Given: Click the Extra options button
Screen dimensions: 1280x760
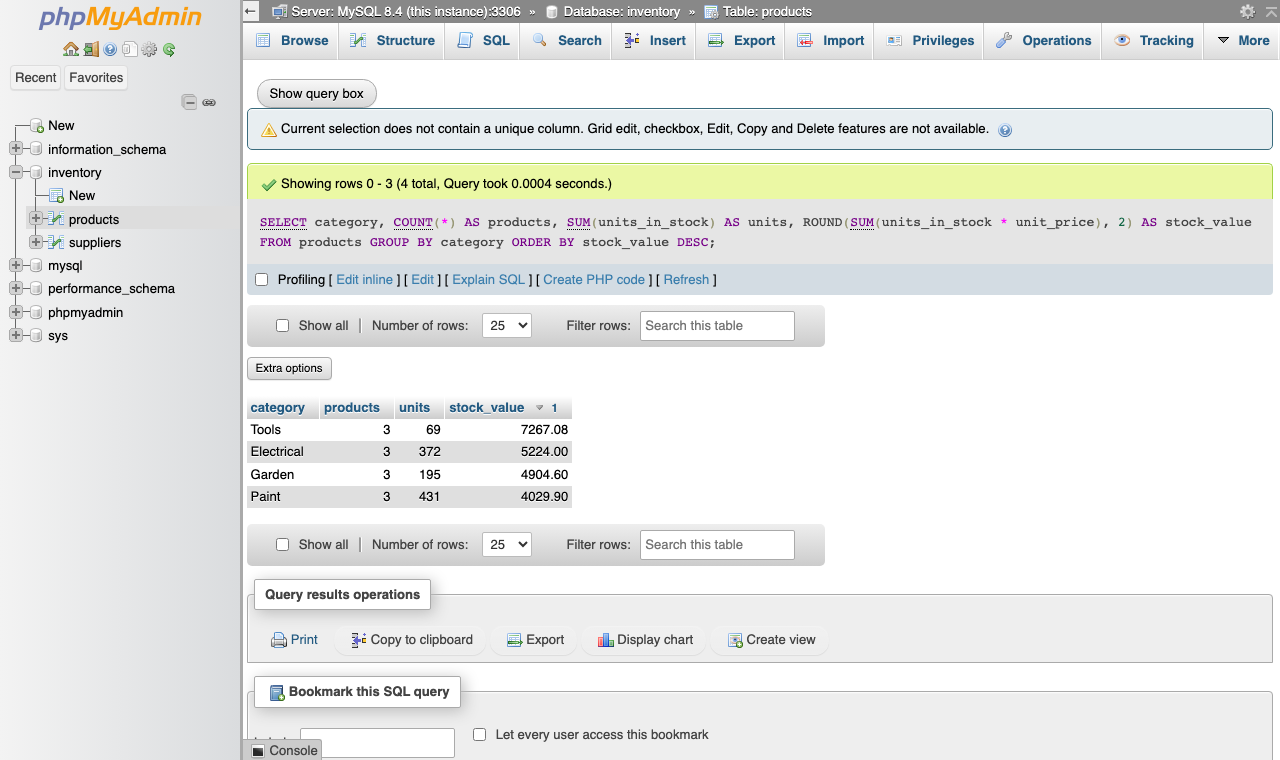Looking at the screenshot, I should [x=289, y=368].
